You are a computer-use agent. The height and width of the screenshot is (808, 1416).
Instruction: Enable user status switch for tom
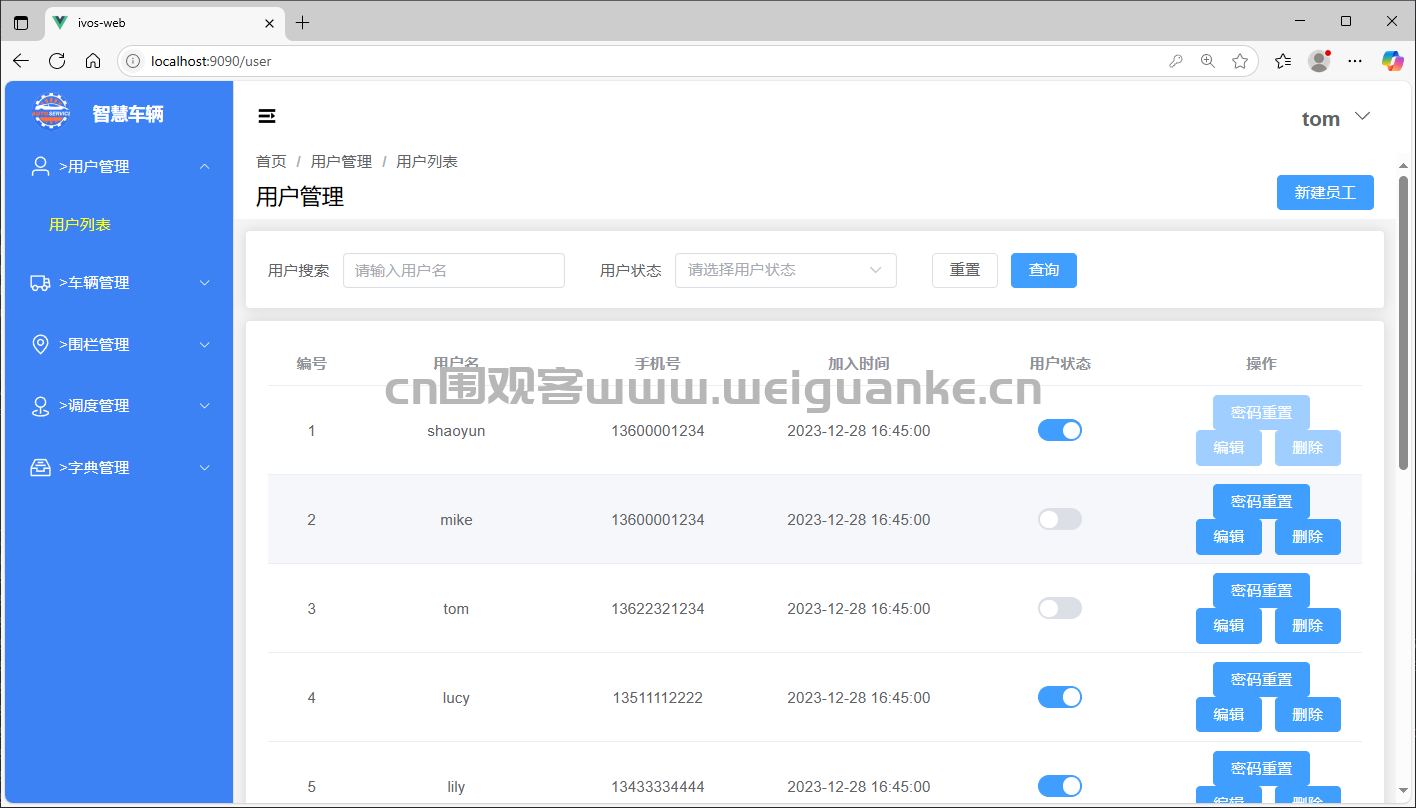tap(1060, 608)
